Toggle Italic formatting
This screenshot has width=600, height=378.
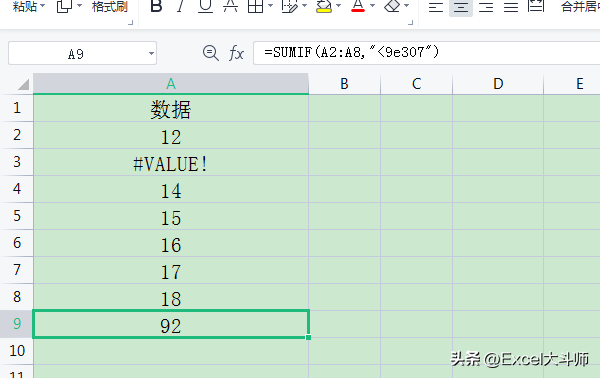point(180,6)
